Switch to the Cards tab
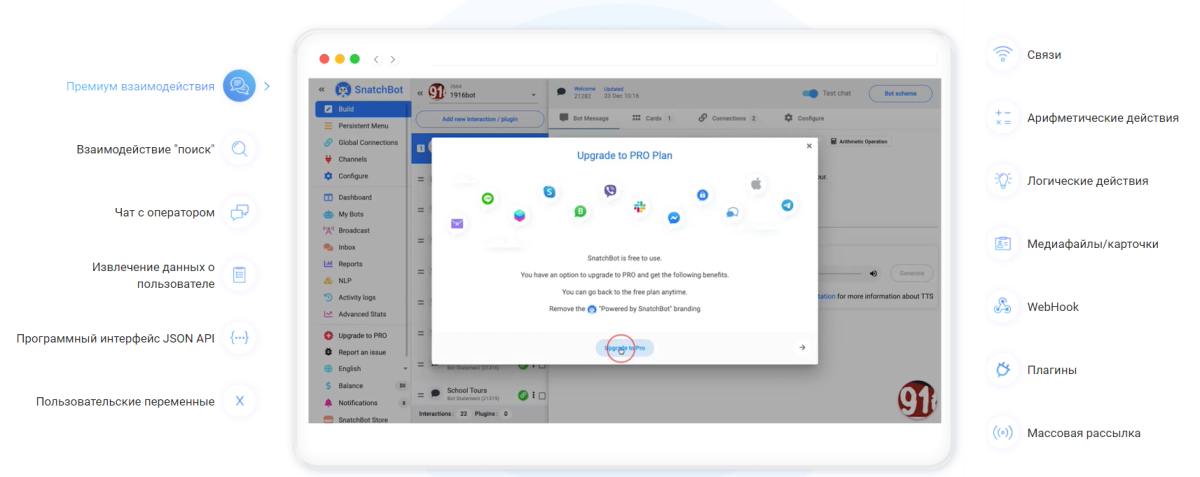This screenshot has height=477, width=1200. click(652, 118)
